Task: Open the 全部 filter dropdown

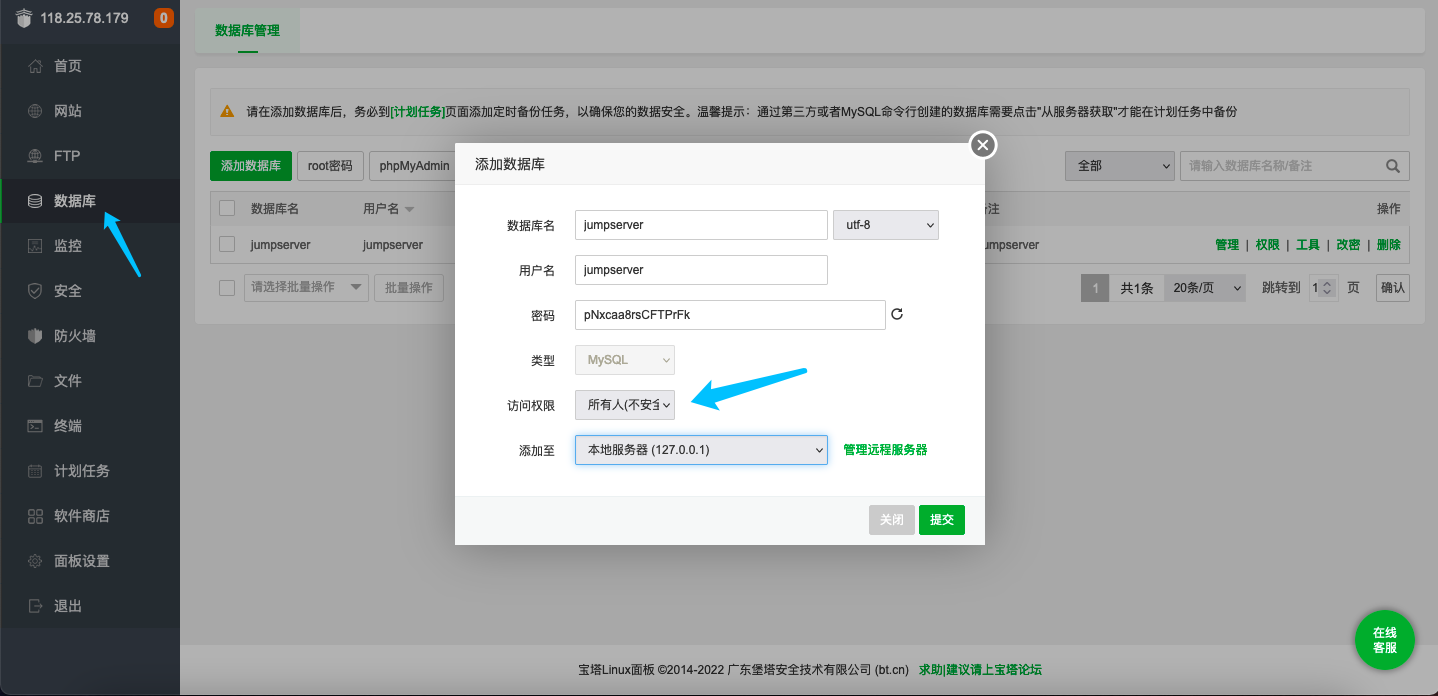Action: (x=1120, y=166)
